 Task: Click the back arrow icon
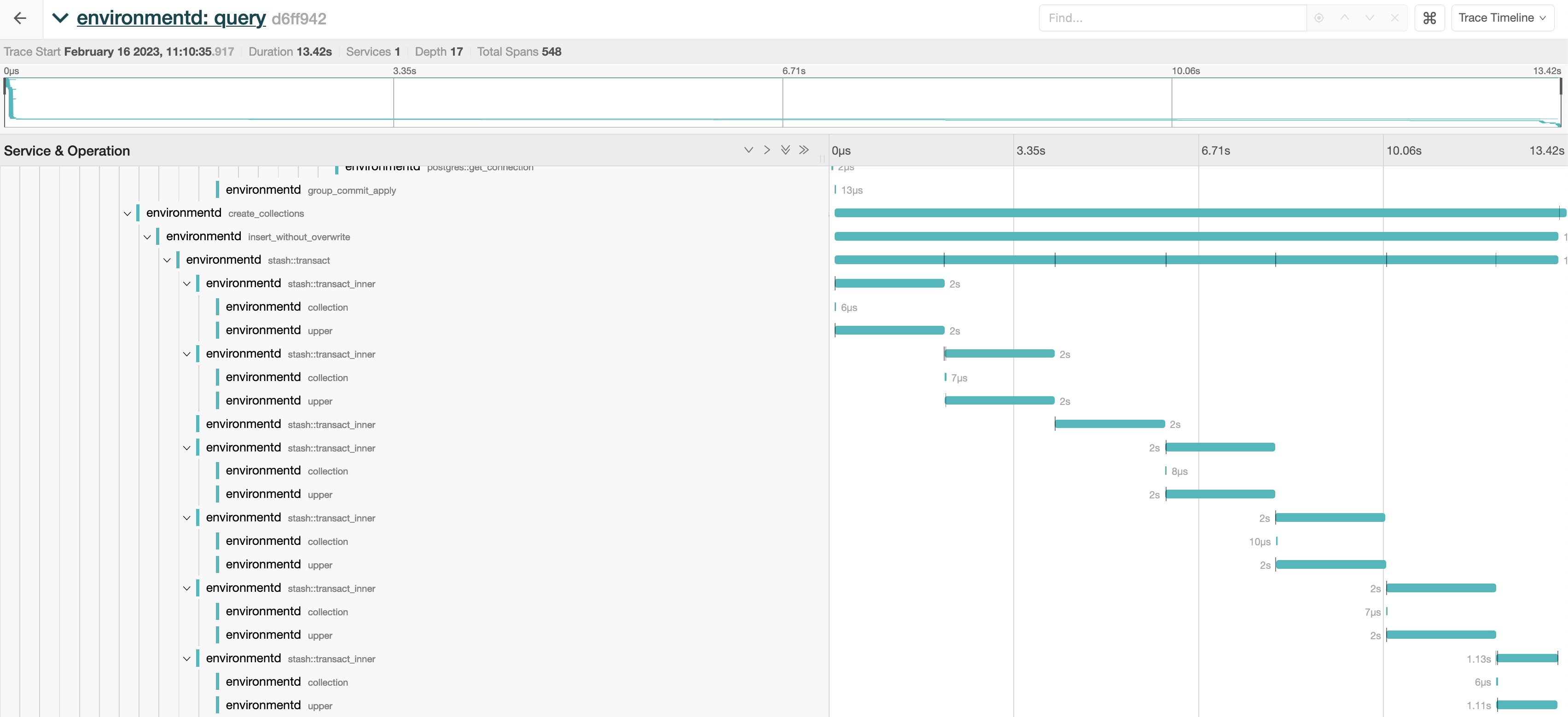tap(20, 18)
